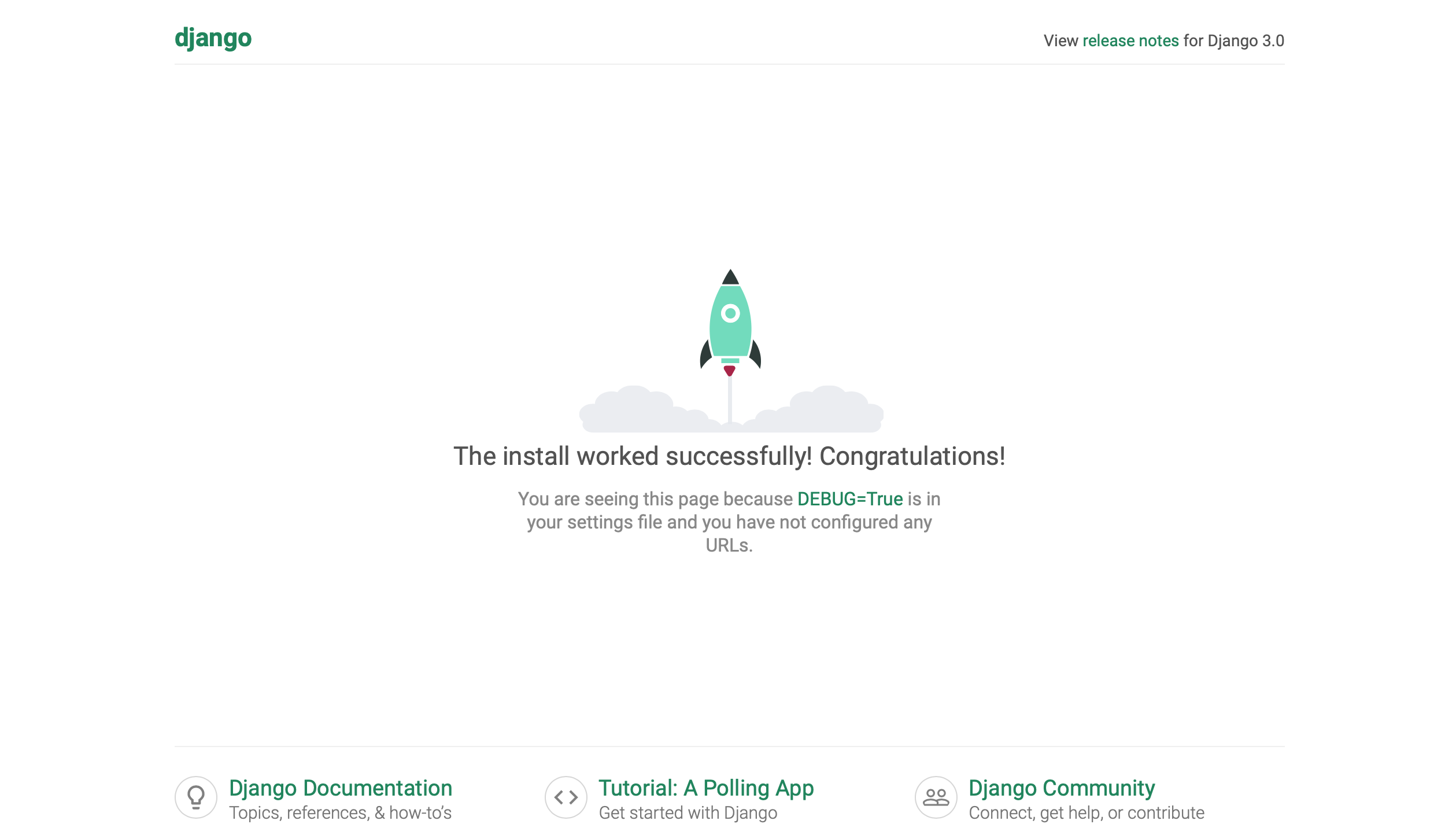1456x828 pixels.
Task: Click 'for Django 3.0' text in header
Action: pyautogui.click(x=1233, y=40)
